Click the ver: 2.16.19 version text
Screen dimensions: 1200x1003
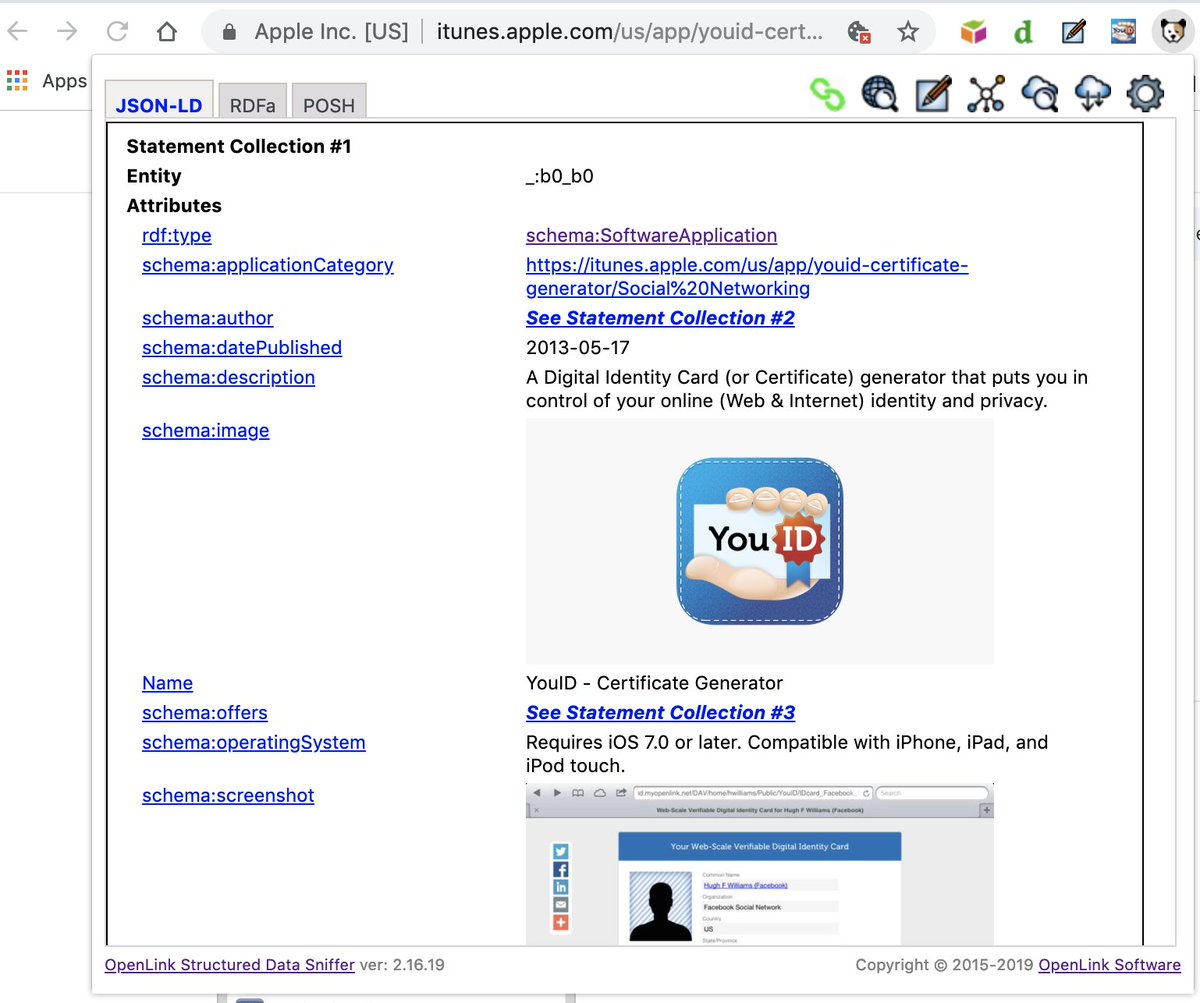[x=402, y=965]
